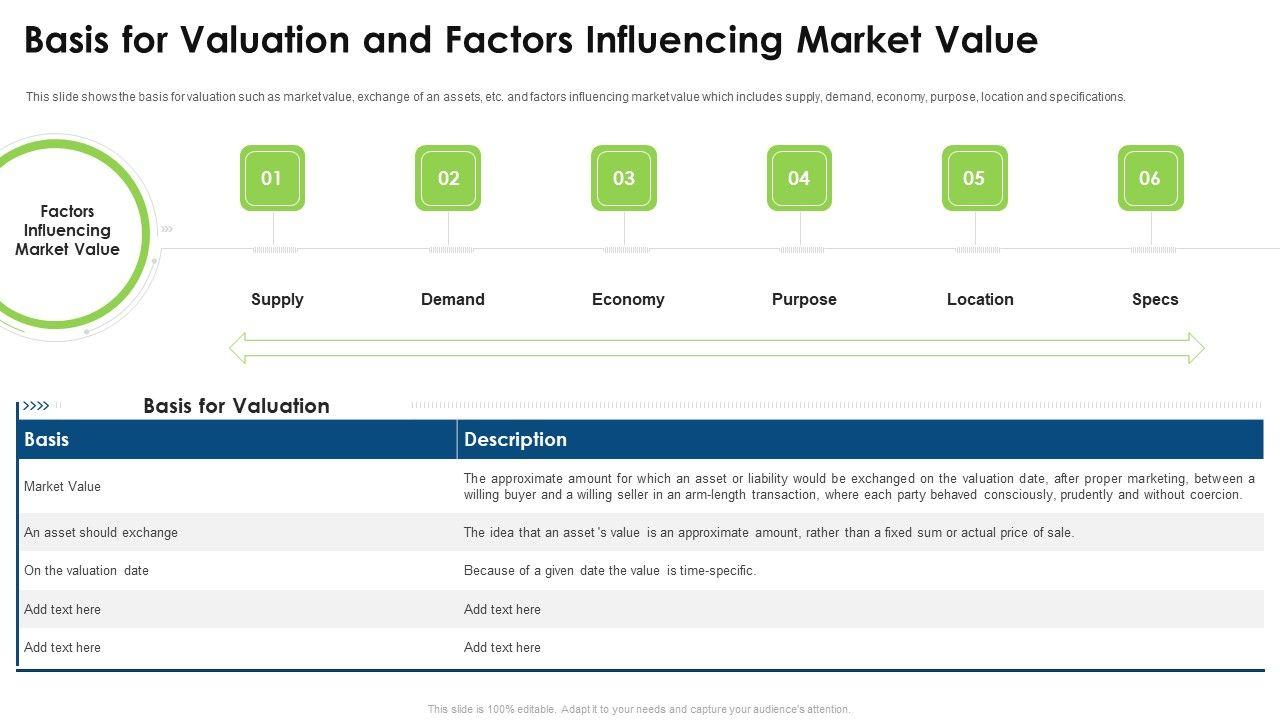Click the 03 numbered badge above Economy
This screenshot has width=1280, height=720.
click(x=624, y=178)
